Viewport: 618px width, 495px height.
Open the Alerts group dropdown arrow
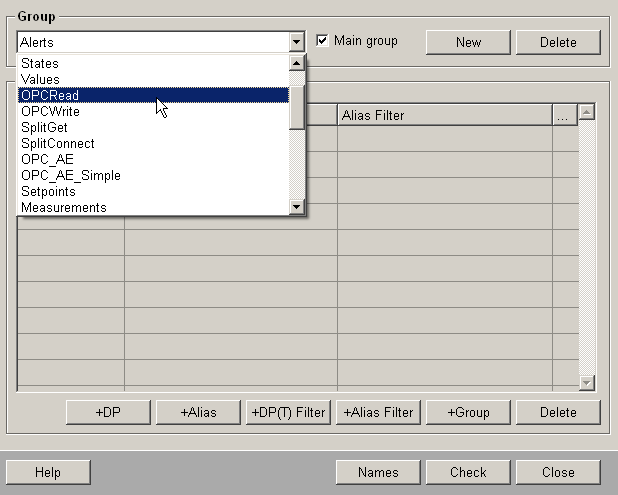click(x=296, y=43)
